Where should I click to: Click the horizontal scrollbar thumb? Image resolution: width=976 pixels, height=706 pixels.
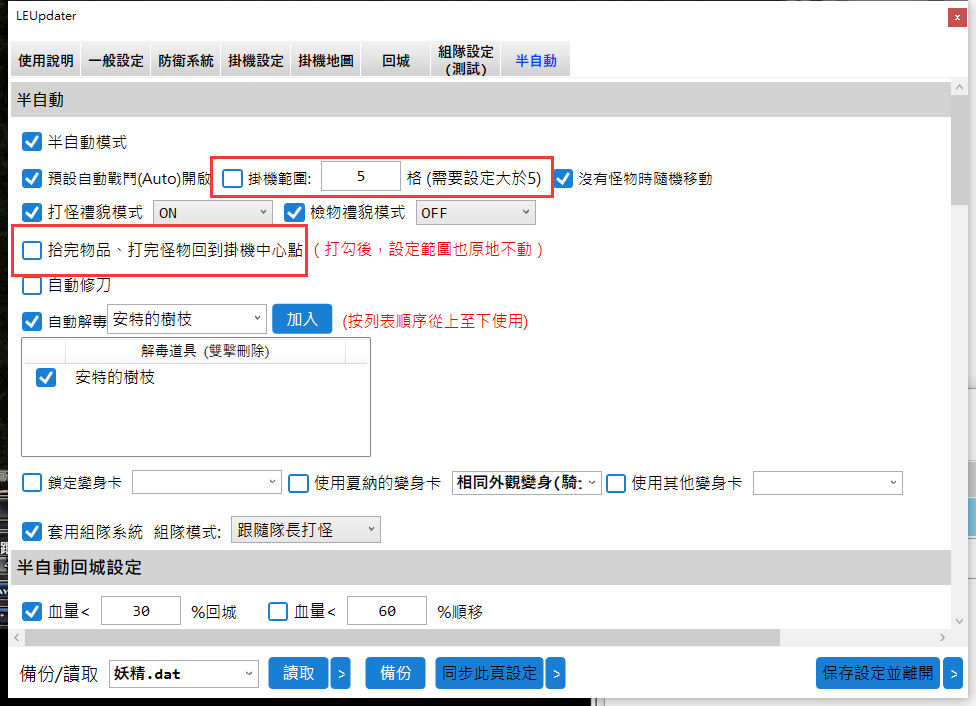[x=403, y=638]
